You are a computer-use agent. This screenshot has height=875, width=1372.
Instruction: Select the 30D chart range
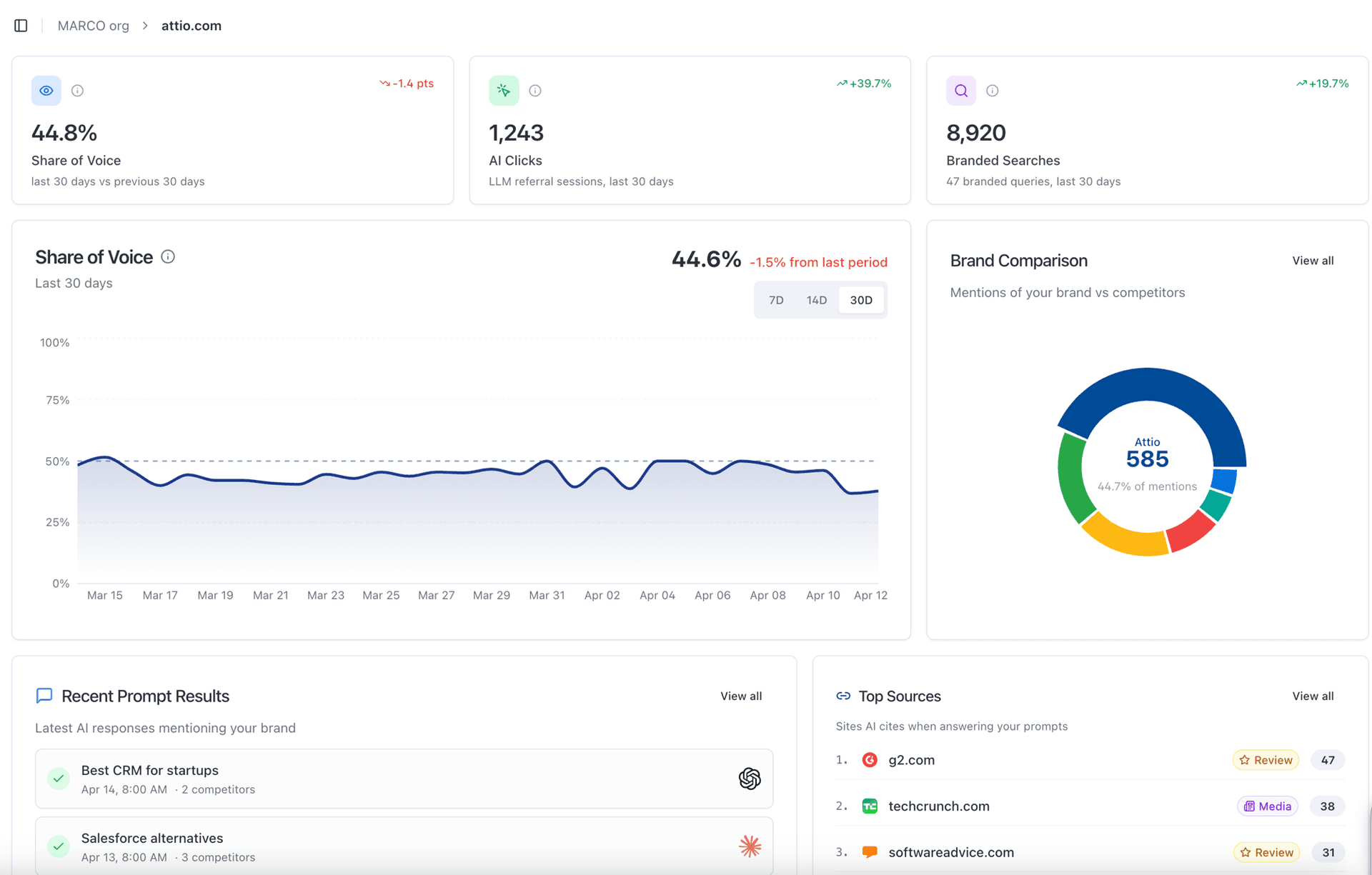pyautogui.click(x=861, y=300)
